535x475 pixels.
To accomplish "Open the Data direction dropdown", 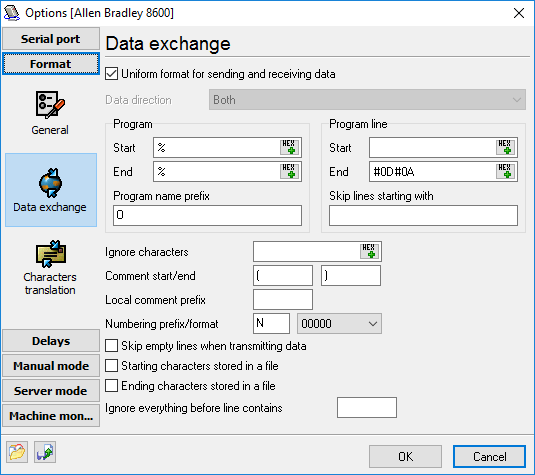I will pyautogui.click(x=367, y=100).
